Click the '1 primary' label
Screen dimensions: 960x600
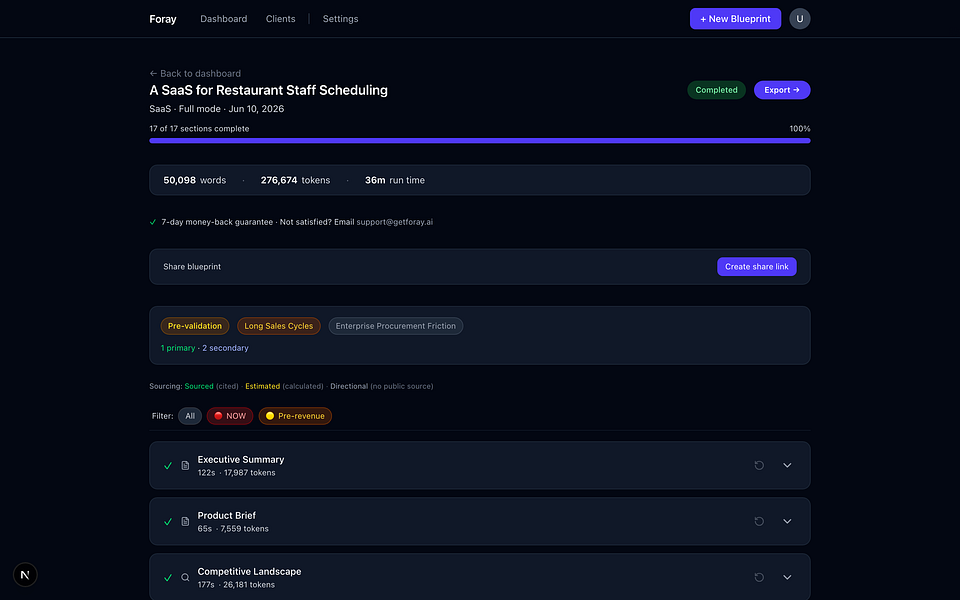(178, 348)
